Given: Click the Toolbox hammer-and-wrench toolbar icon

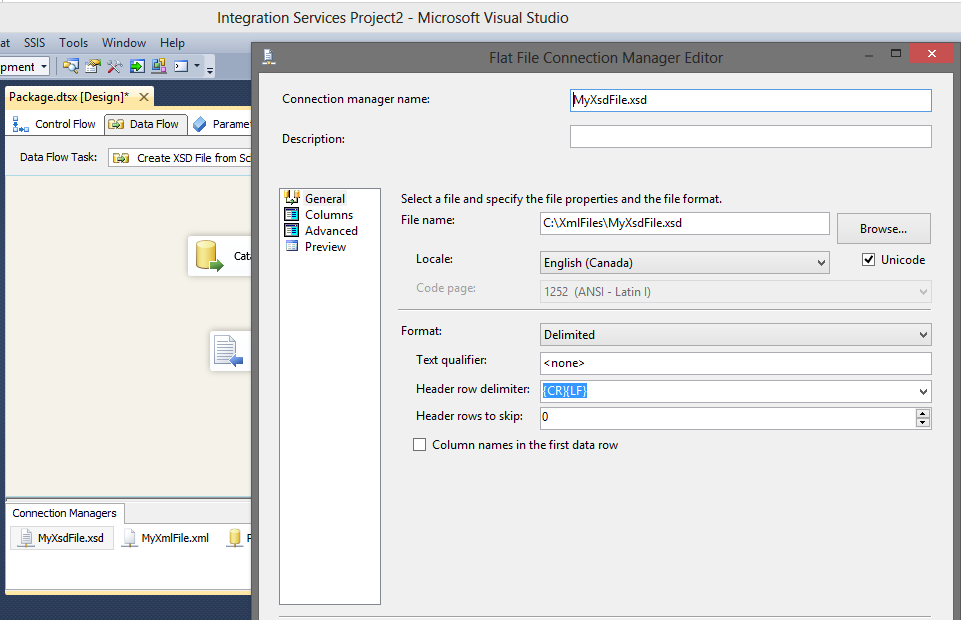Looking at the screenshot, I should (x=115, y=66).
